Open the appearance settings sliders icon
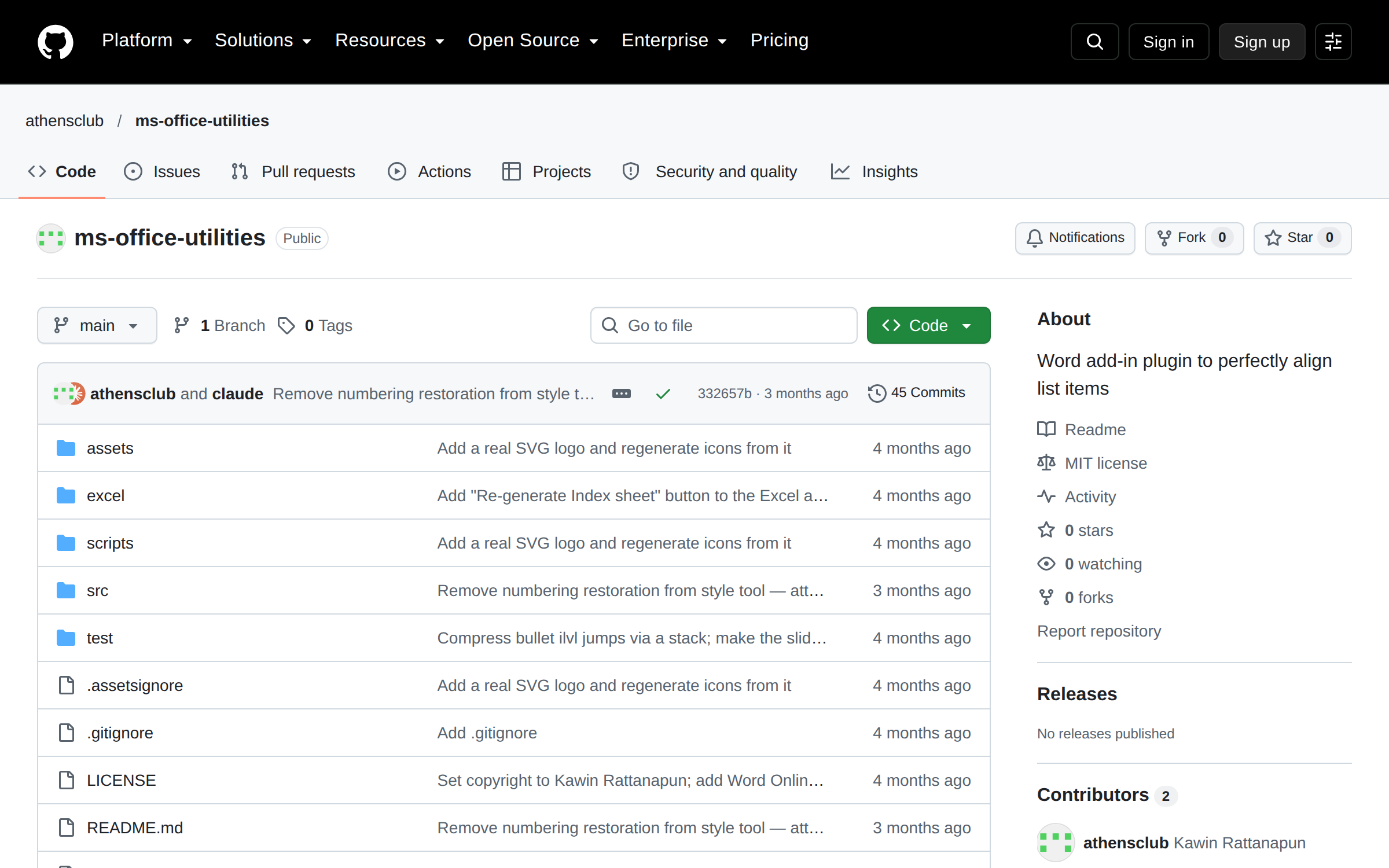Image resolution: width=1389 pixels, height=868 pixels. (1333, 42)
